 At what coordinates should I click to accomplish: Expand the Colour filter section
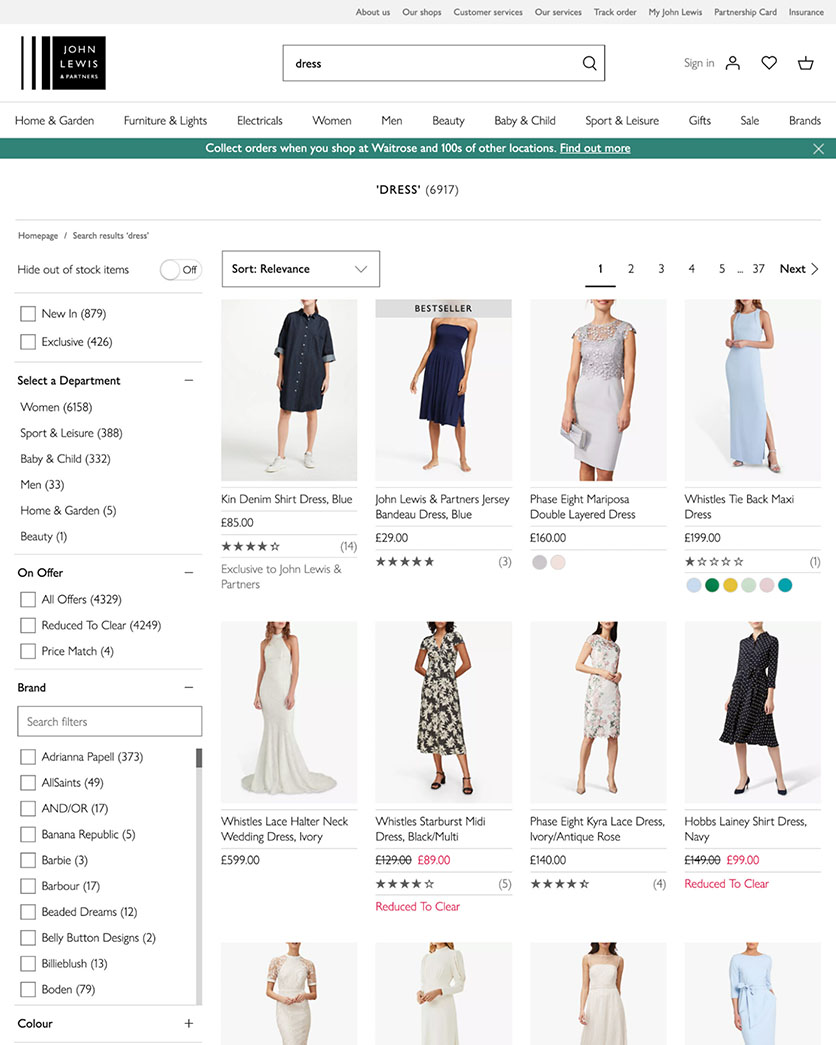[x=188, y=1023]
